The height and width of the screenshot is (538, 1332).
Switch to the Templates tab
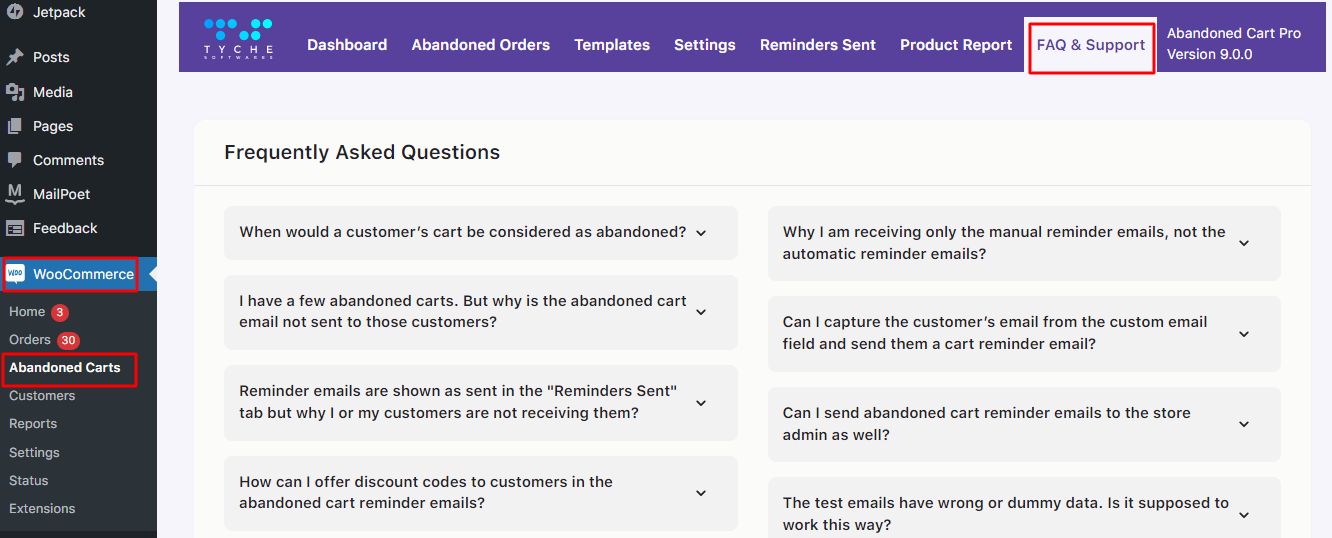coord(612,44)
